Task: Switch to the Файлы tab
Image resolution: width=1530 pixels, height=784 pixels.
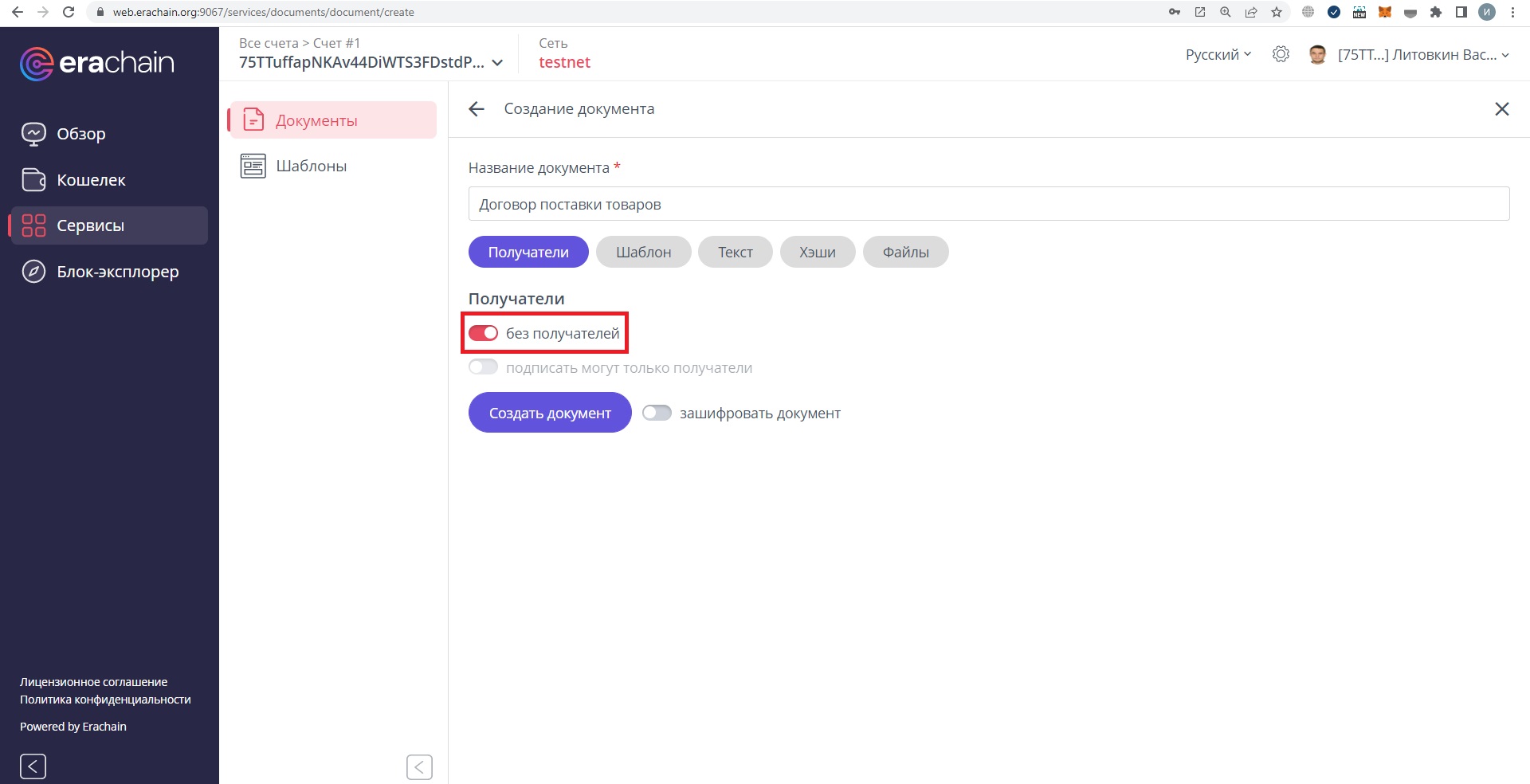Action: (x=905, y=252)
